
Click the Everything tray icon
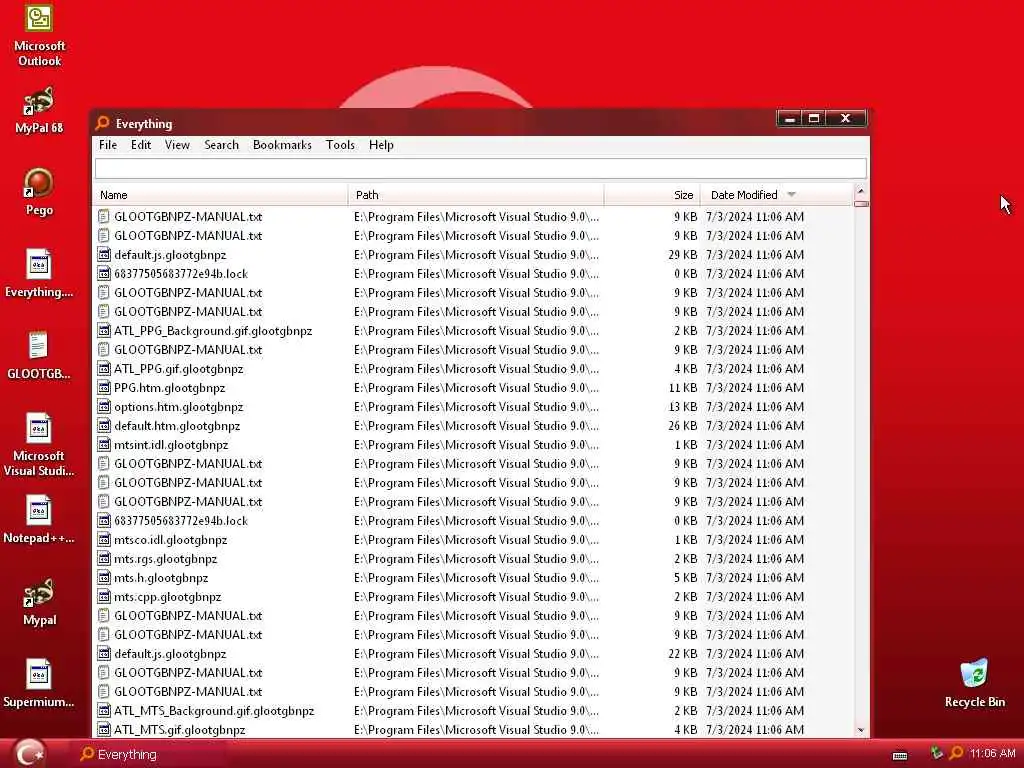tap(956, 753)
